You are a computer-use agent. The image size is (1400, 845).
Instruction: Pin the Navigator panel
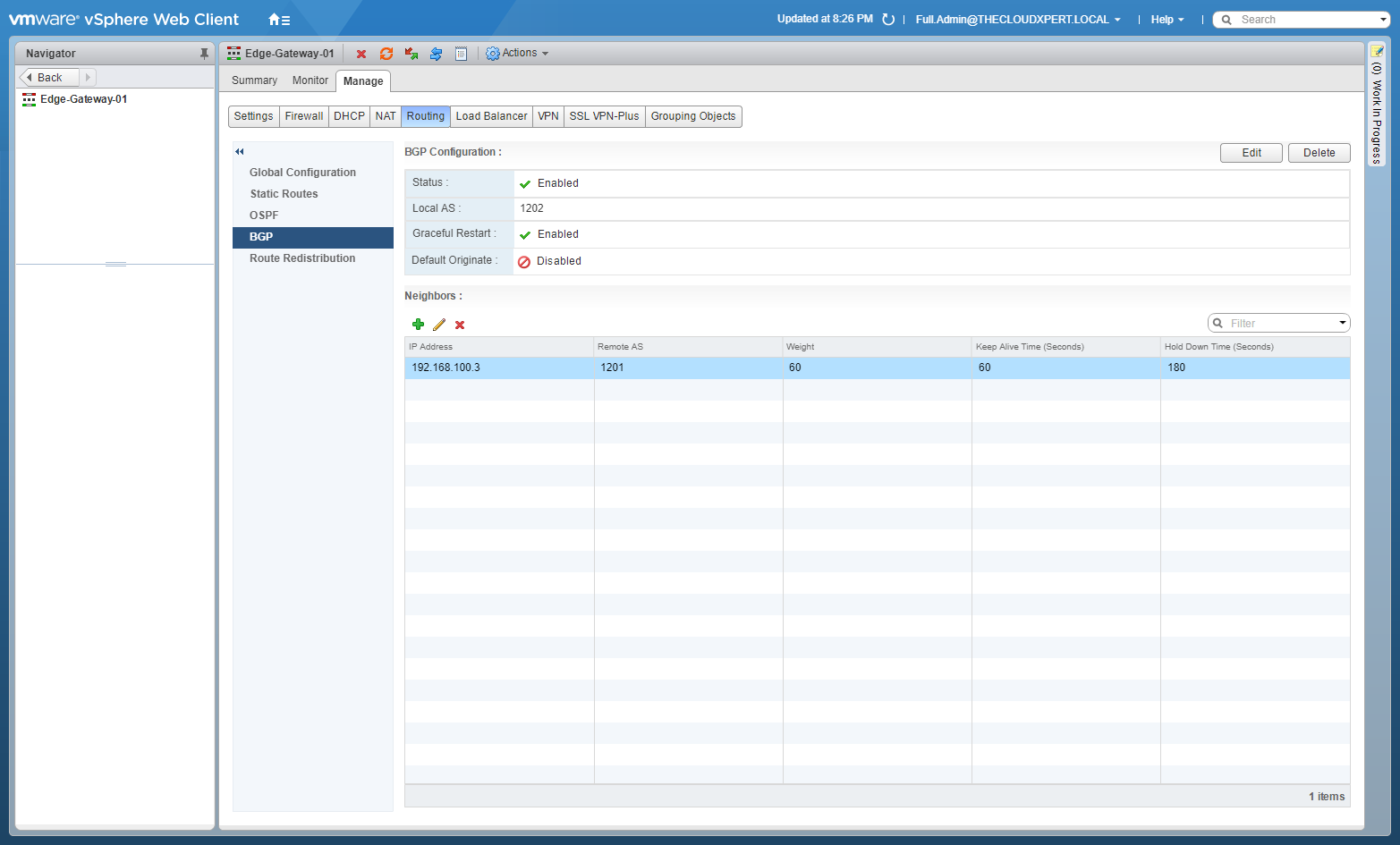pyautogui.click(x=204, y=54)
